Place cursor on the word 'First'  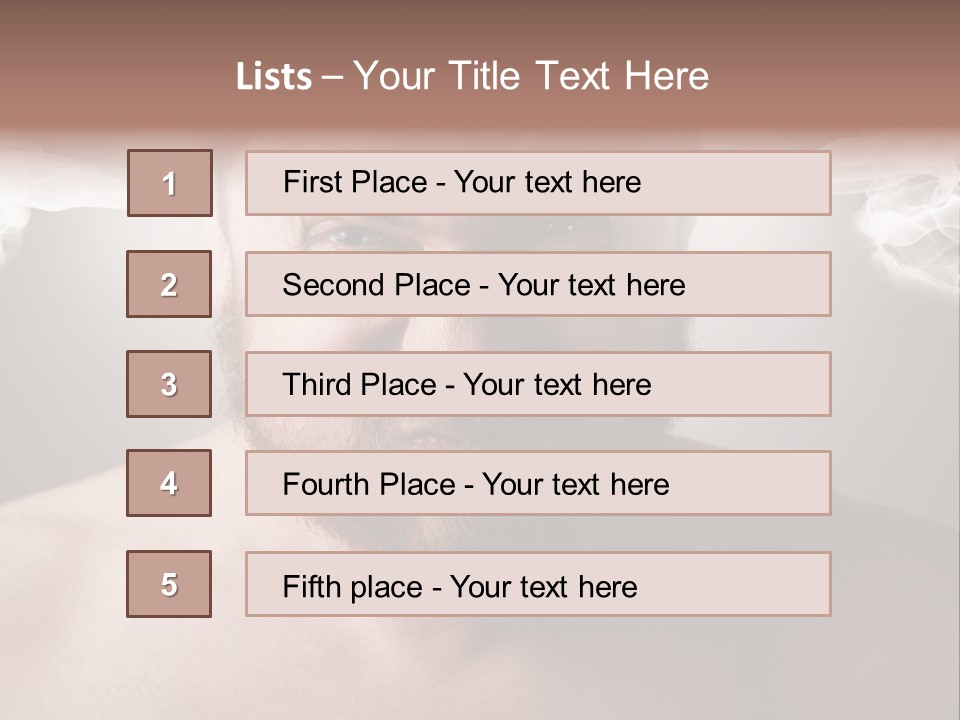pos(312,182)
